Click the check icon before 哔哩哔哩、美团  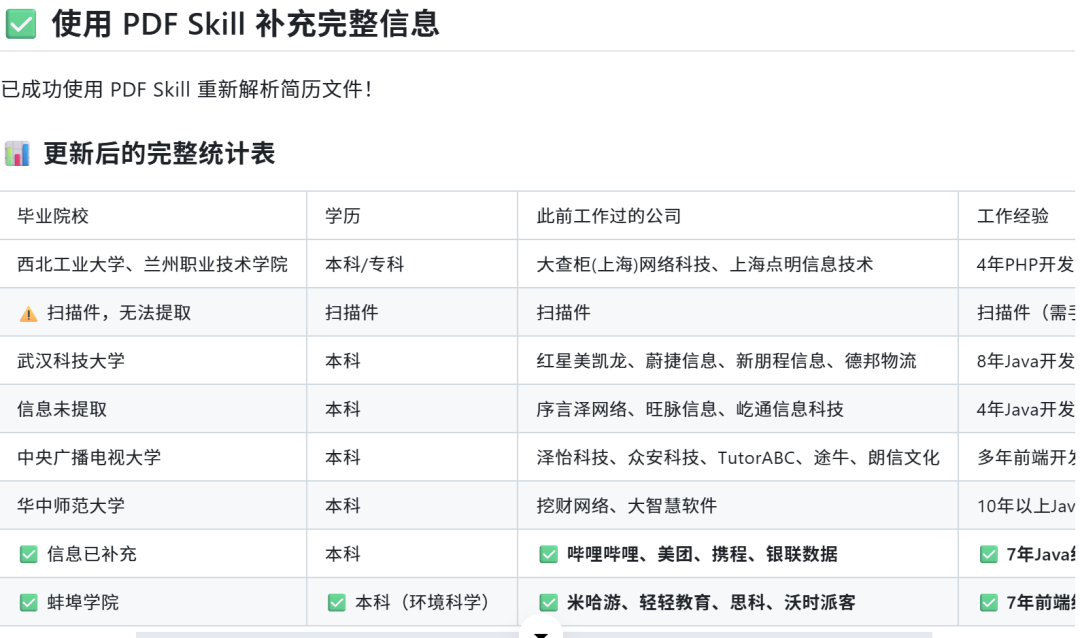pyautogui.click(x=548, y=554)
